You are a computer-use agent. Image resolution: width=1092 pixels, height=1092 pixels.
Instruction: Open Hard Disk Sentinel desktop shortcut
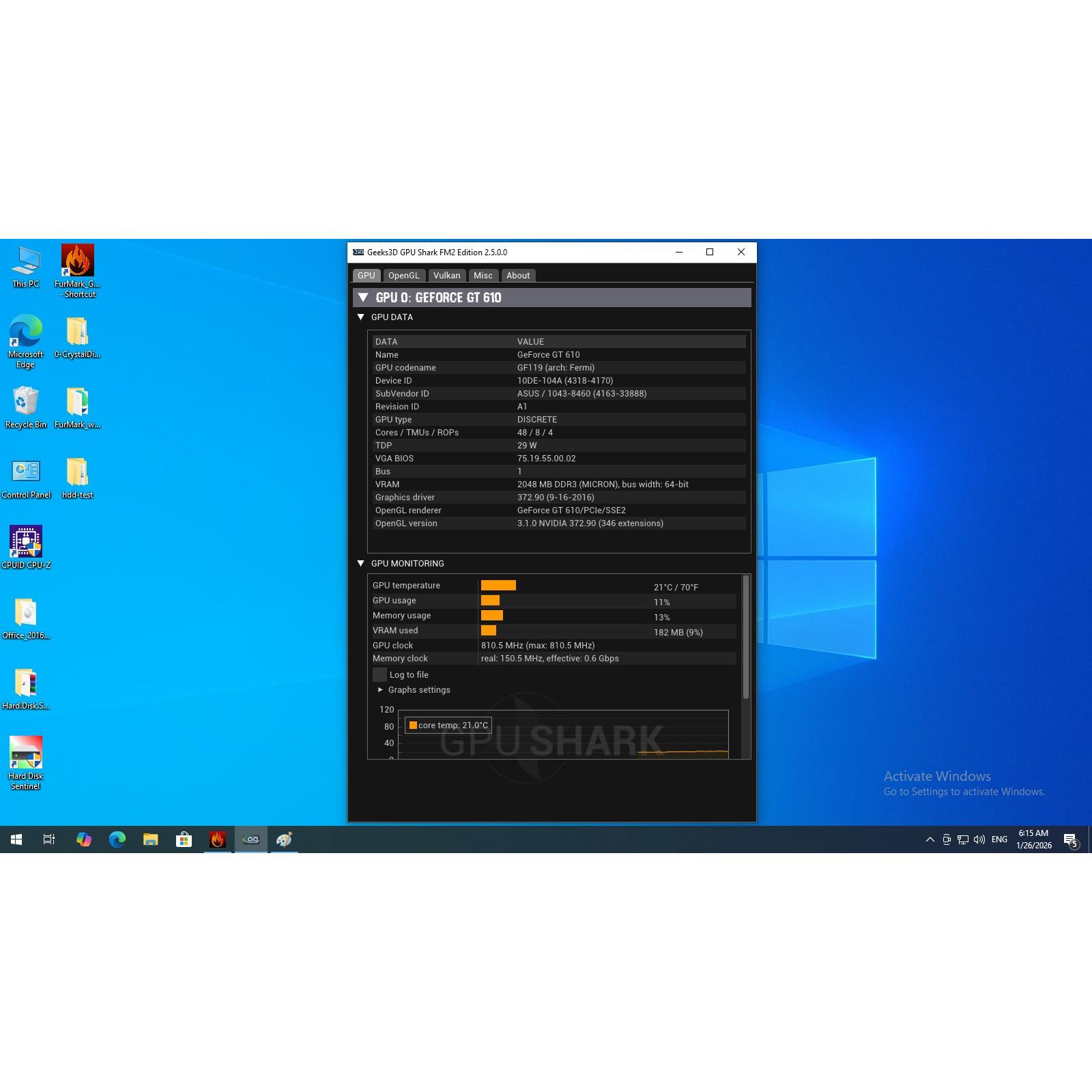[x=26, y=753]
